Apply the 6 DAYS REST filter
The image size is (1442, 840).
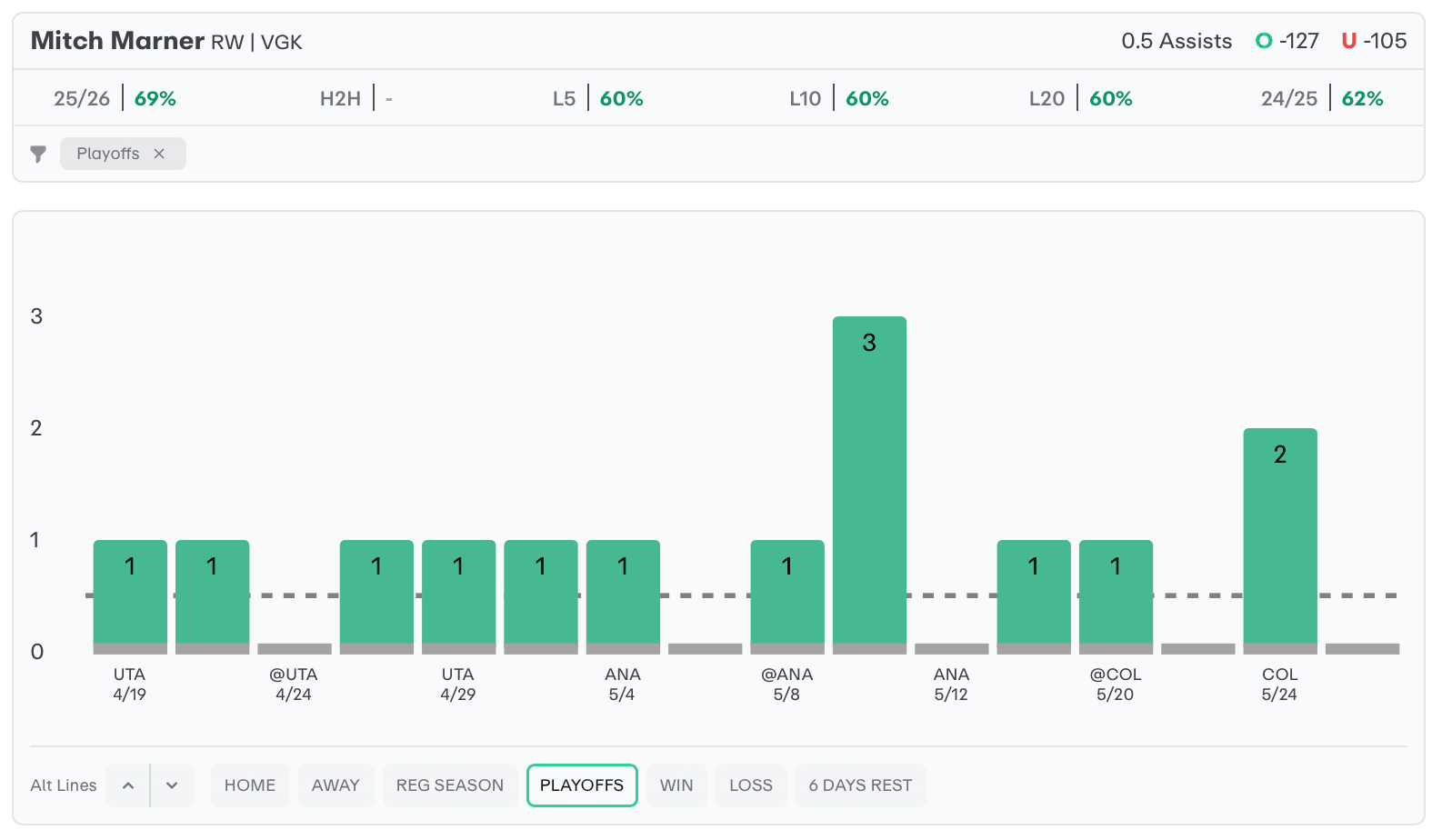860,785
